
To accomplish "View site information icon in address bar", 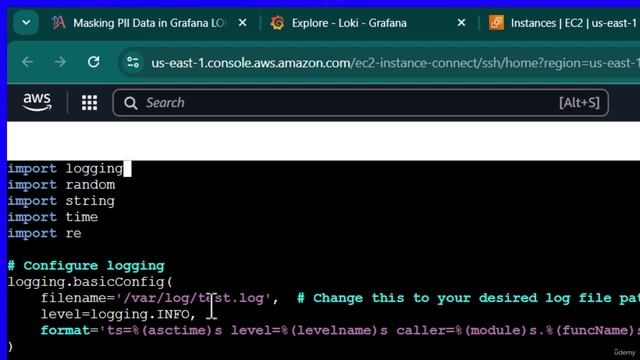I will click(133, 62).
